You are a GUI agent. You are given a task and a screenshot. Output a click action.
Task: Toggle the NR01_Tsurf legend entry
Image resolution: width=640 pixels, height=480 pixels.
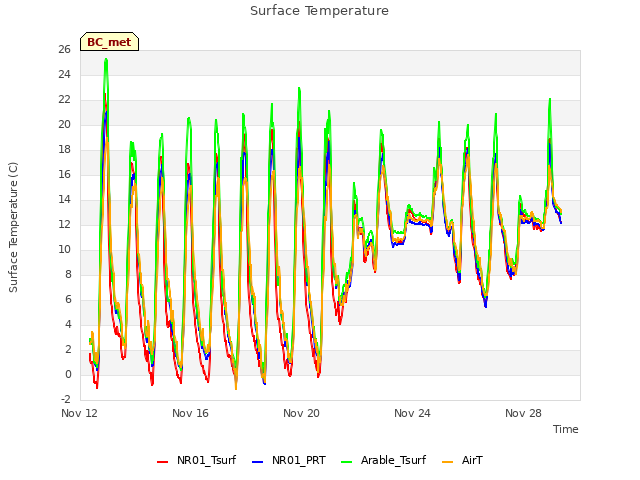tap(196, 460)
